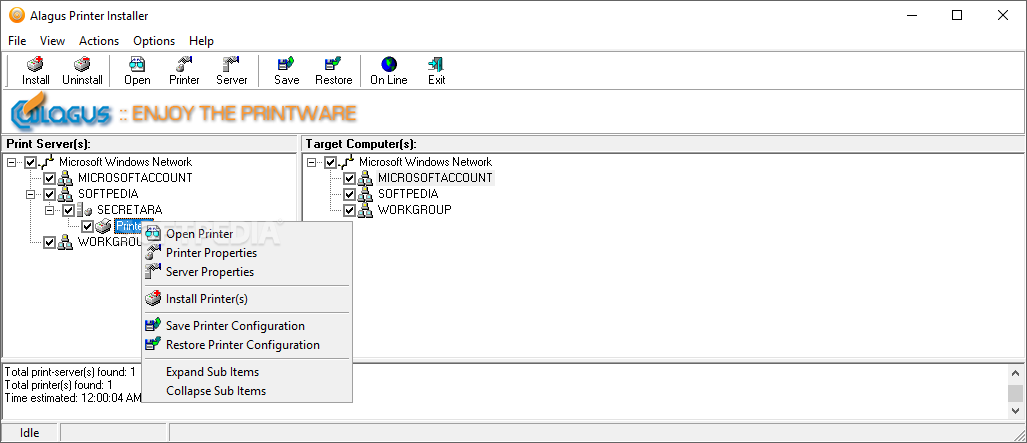Viewport: 1027px width, 443px height.
Task: Click the log pane scrollbar thumb
Action: tap(1015, 393)
